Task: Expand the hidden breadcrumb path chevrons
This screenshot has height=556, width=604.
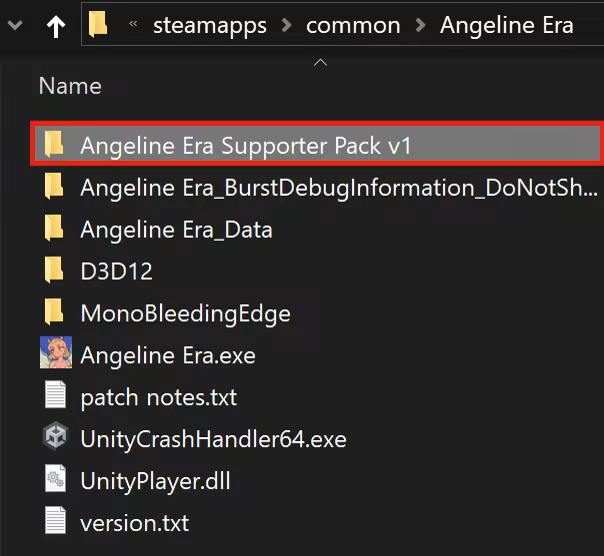Action: 133,26
